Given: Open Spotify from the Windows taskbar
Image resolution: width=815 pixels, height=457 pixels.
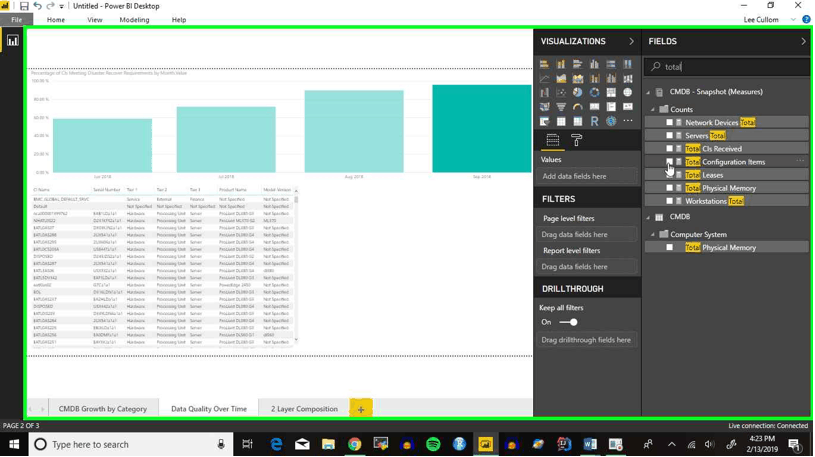Looking at the screenshot, I should click(433, 445).
